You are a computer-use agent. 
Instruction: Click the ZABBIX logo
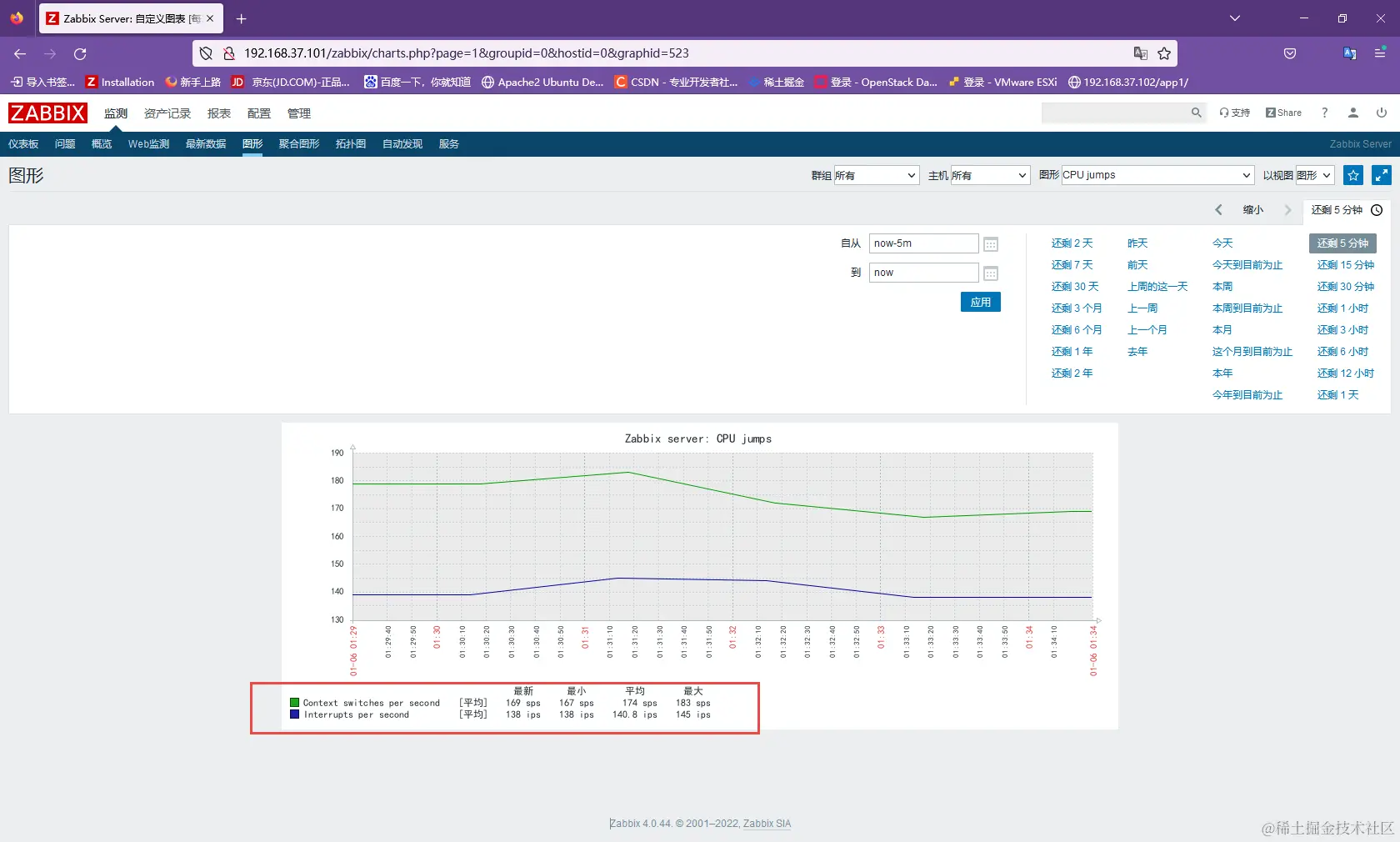tap(47, 113)
